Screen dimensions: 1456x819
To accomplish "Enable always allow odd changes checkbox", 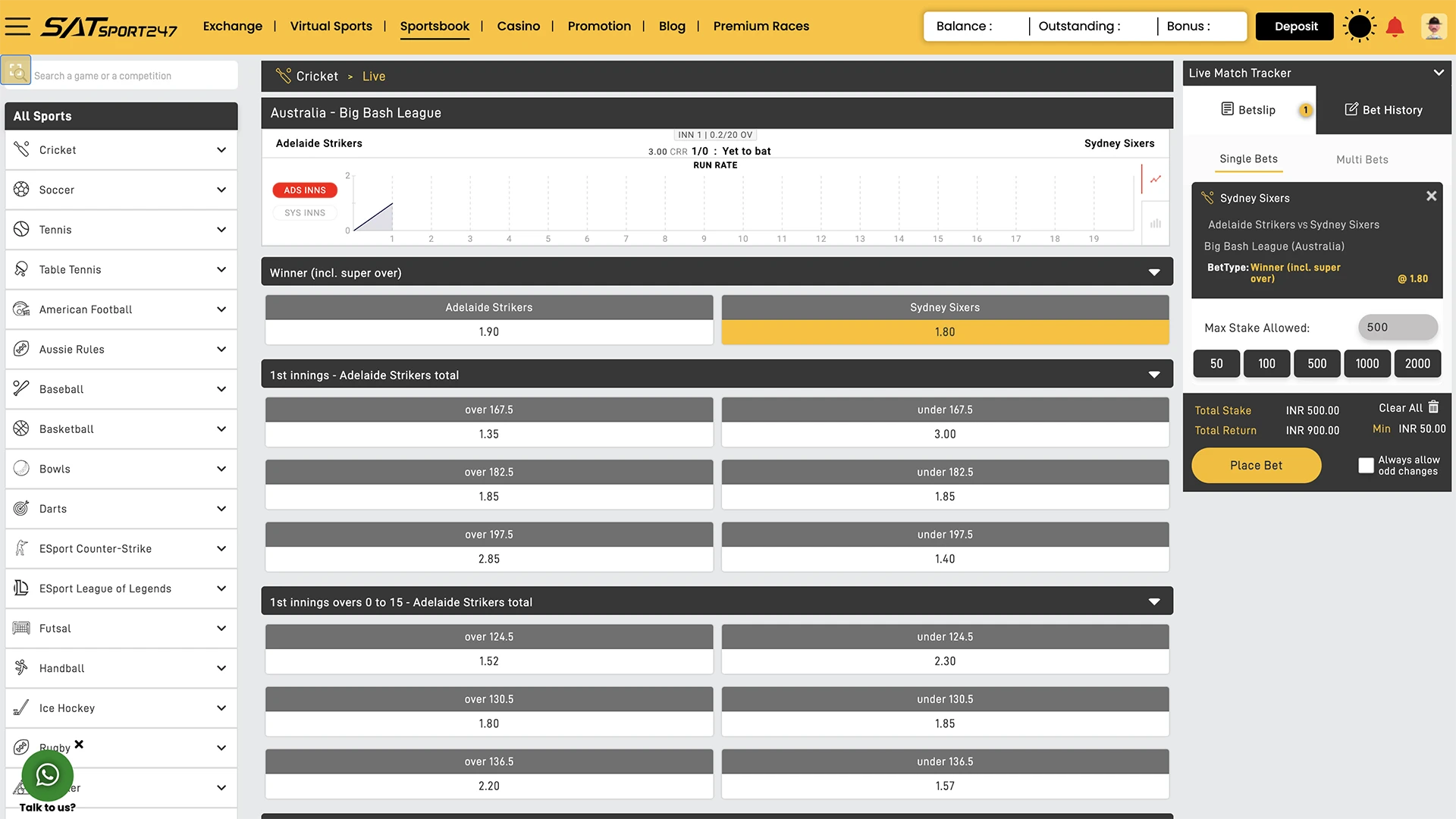I will [x=1366, y=466].
